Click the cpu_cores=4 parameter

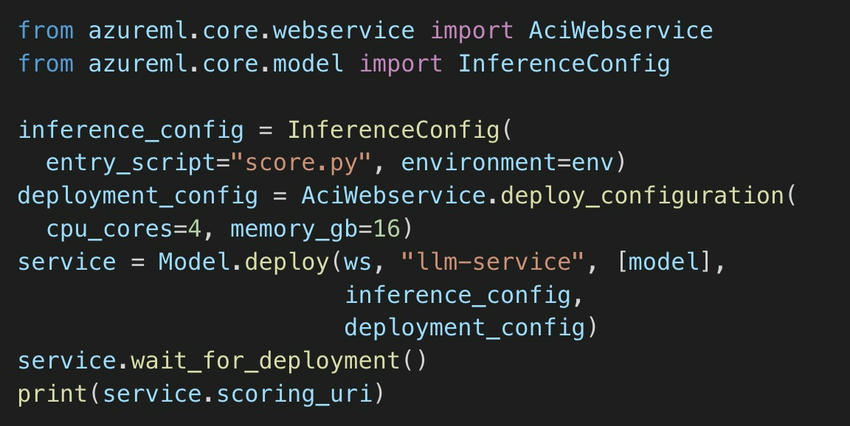pos(124,229)
